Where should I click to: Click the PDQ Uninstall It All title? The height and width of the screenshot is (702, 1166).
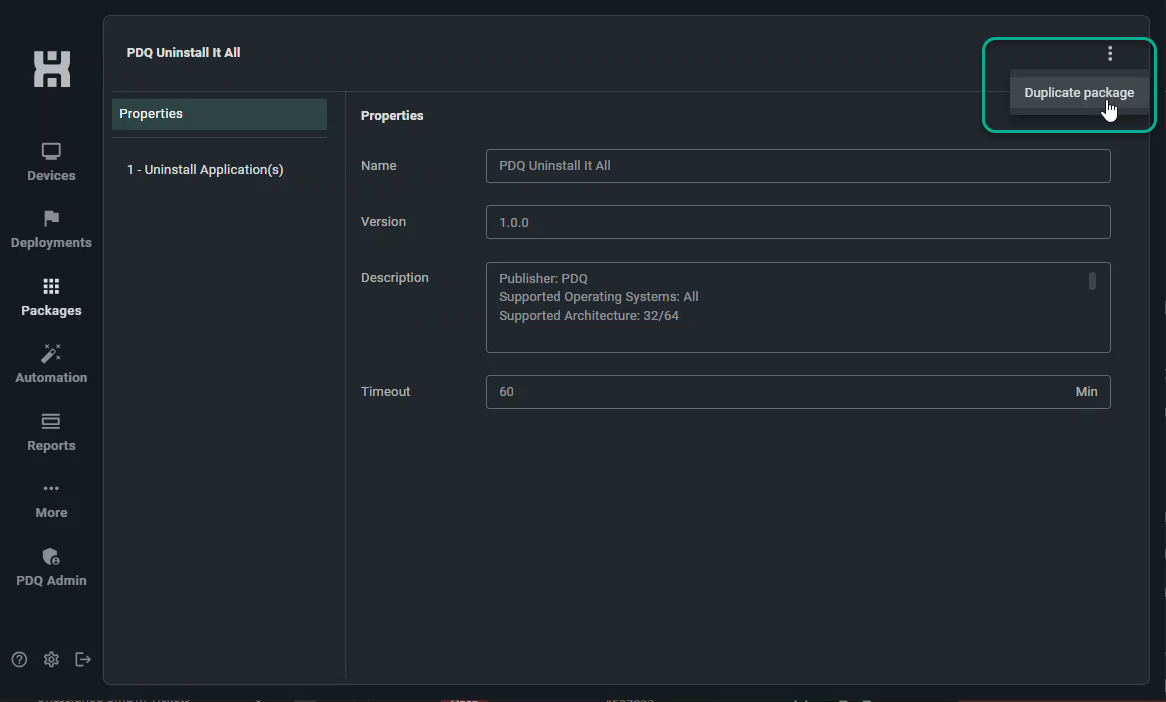[x=183, y=52]
